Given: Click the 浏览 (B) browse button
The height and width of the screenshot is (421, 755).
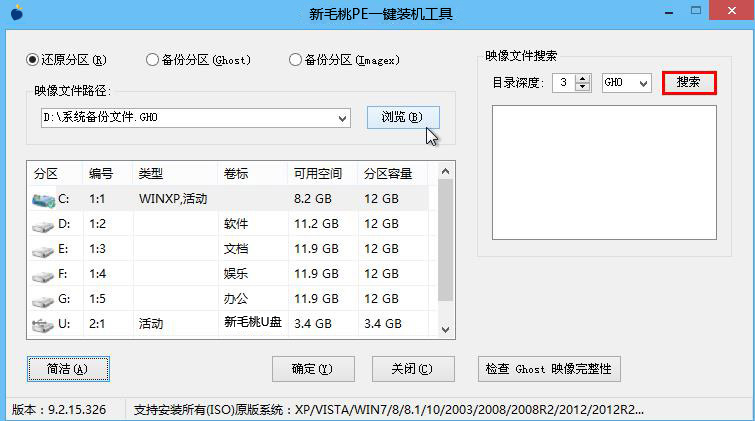Looking at the screenshot, I should coord(403,117).
